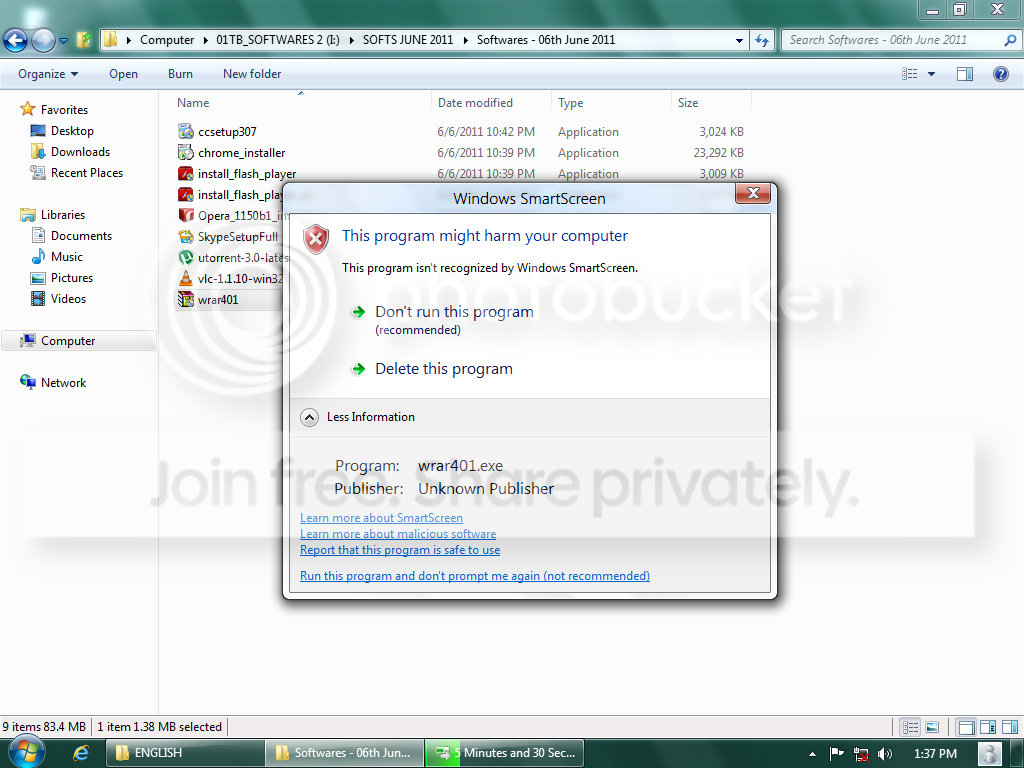Click Open in the Explorer toolbar
The height and width of the screenshot is (768, 1024).
[123, 74]
